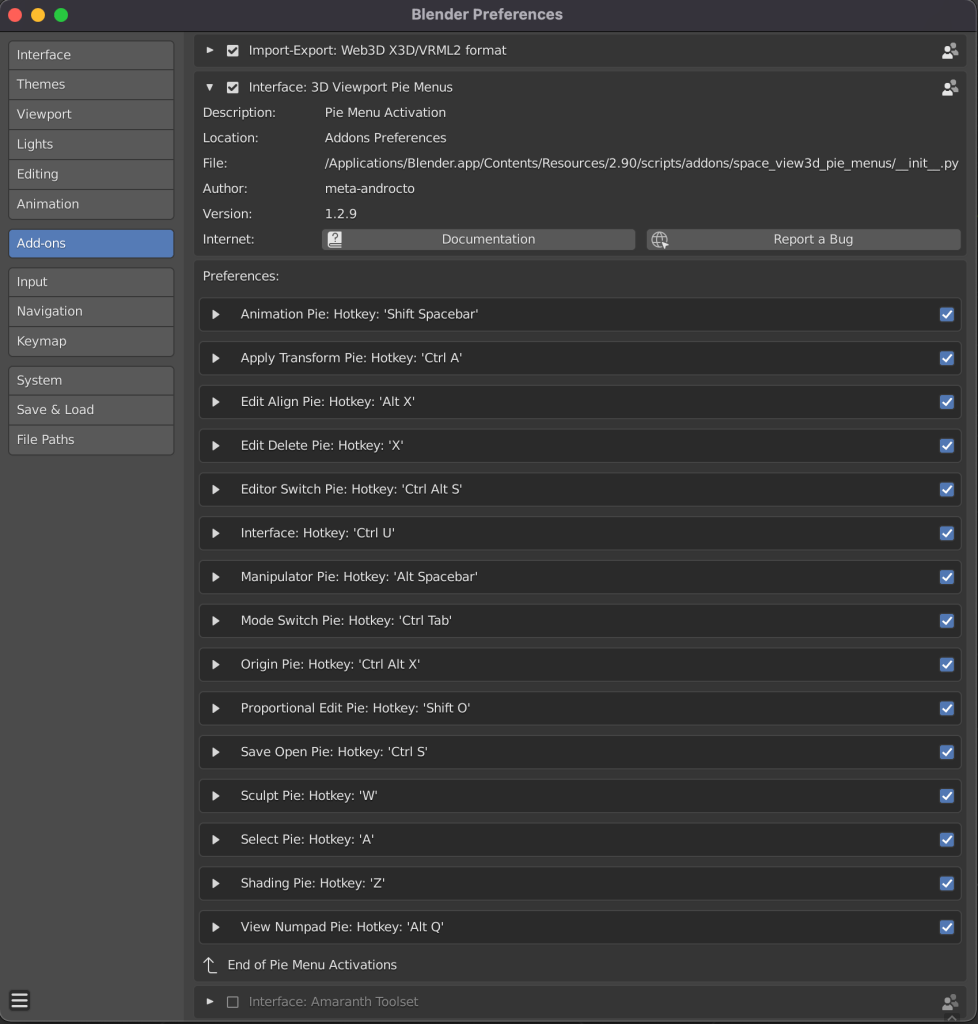The height and width of the screenshot is (1024, 978).
Task: Click the up-arrow beside End of Pie Menu Activations
Action: [x=210, y=964]
